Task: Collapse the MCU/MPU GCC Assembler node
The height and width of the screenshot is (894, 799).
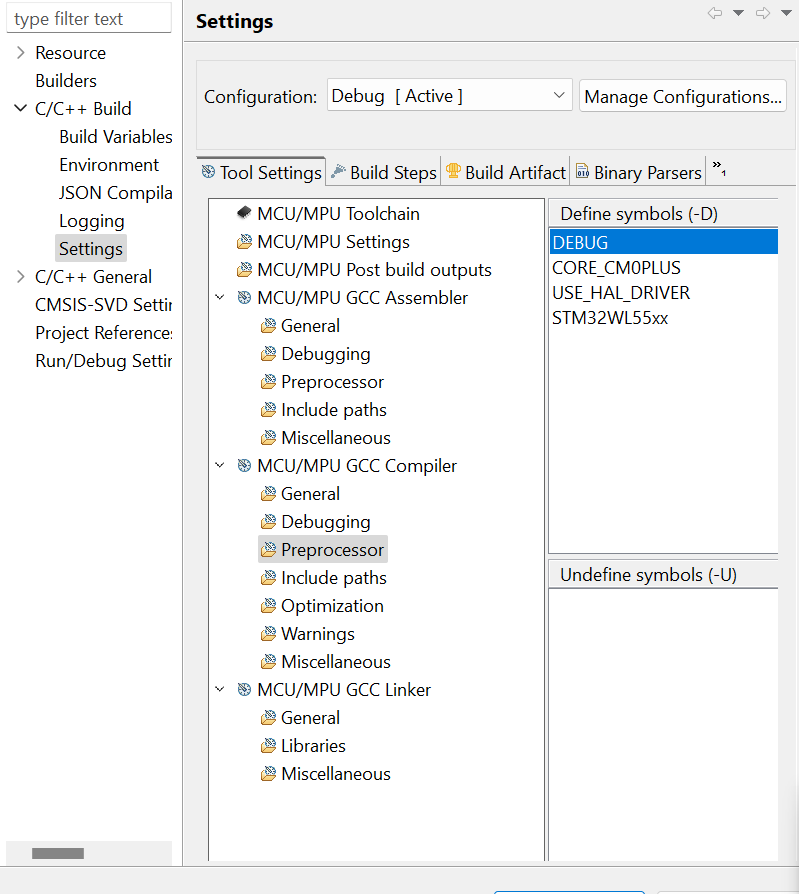Action: (220, 297)
